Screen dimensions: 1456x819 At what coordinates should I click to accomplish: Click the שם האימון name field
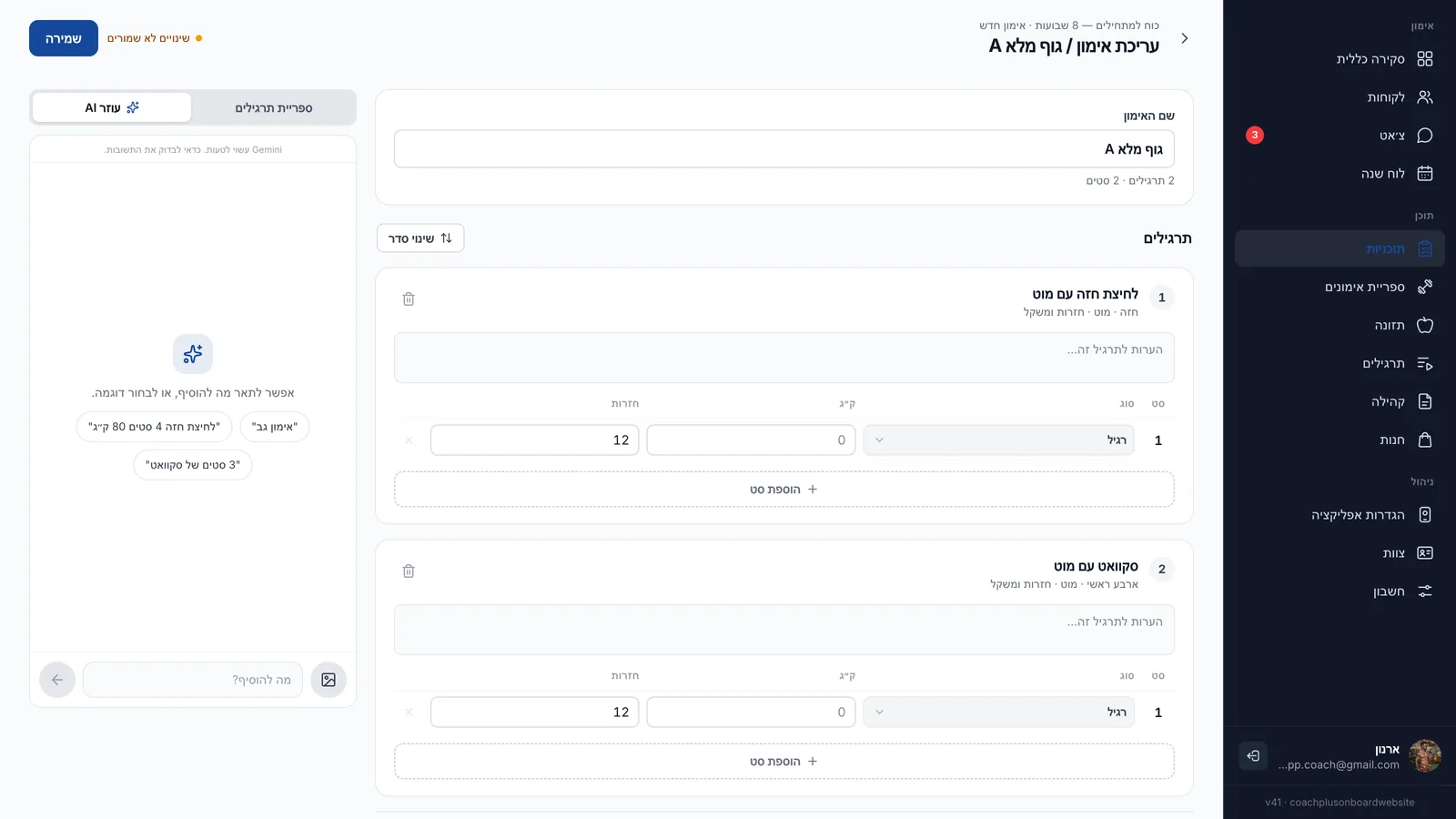pyautogui.click(x=784, y=148)
